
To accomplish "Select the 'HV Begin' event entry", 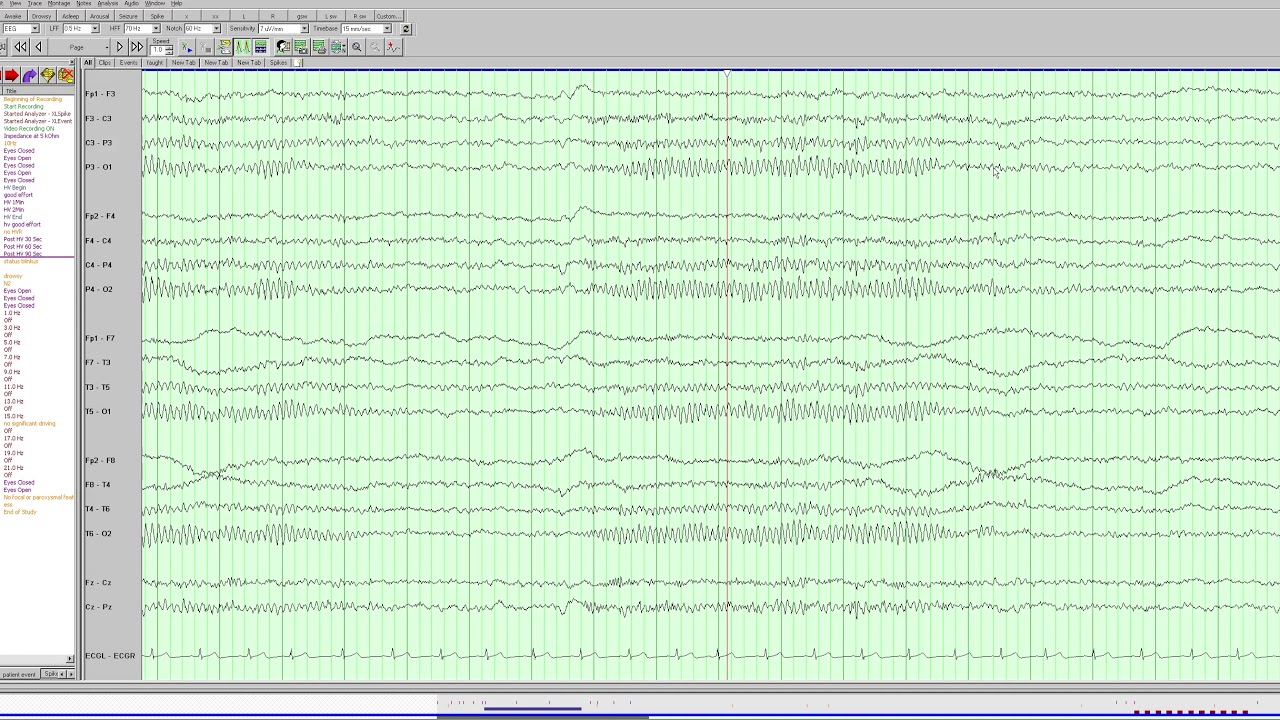I will 15,188.
